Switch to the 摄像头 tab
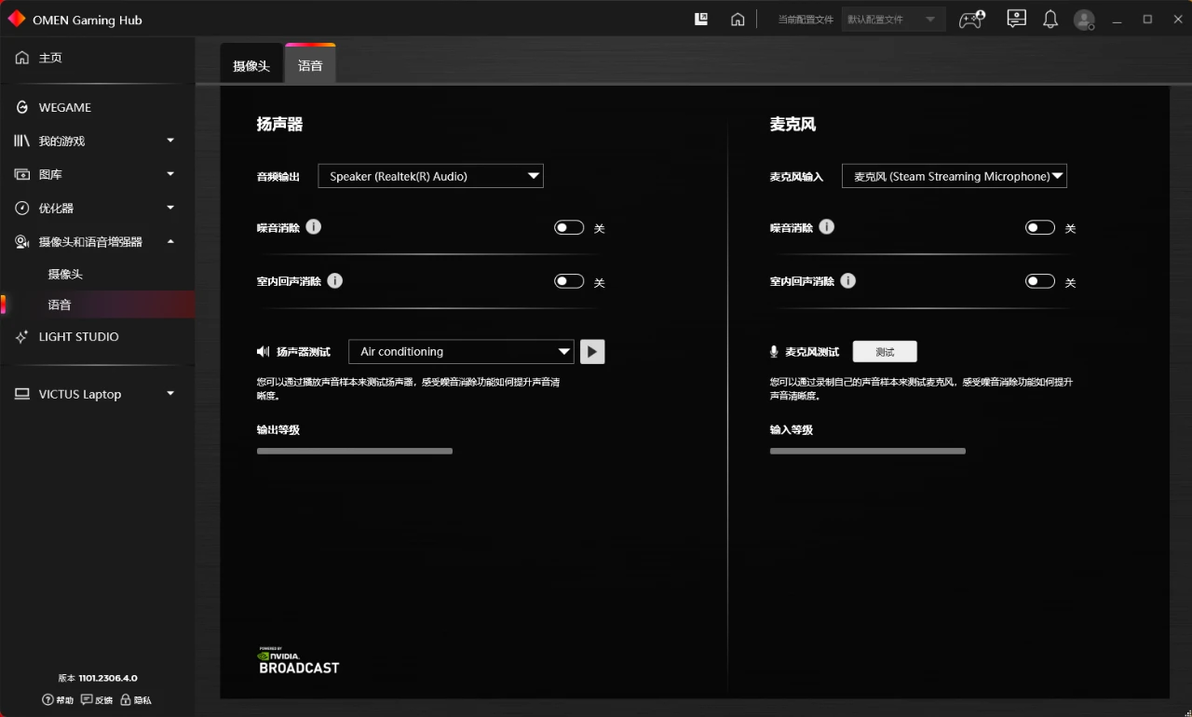This screenshot has height=717, width=1192. point(252,65)
